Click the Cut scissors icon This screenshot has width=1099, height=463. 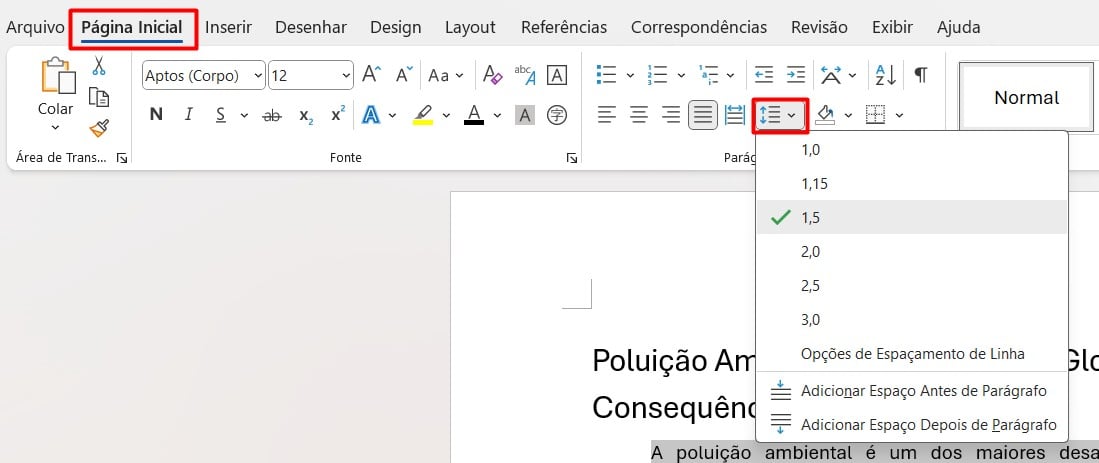click(98, 66)
